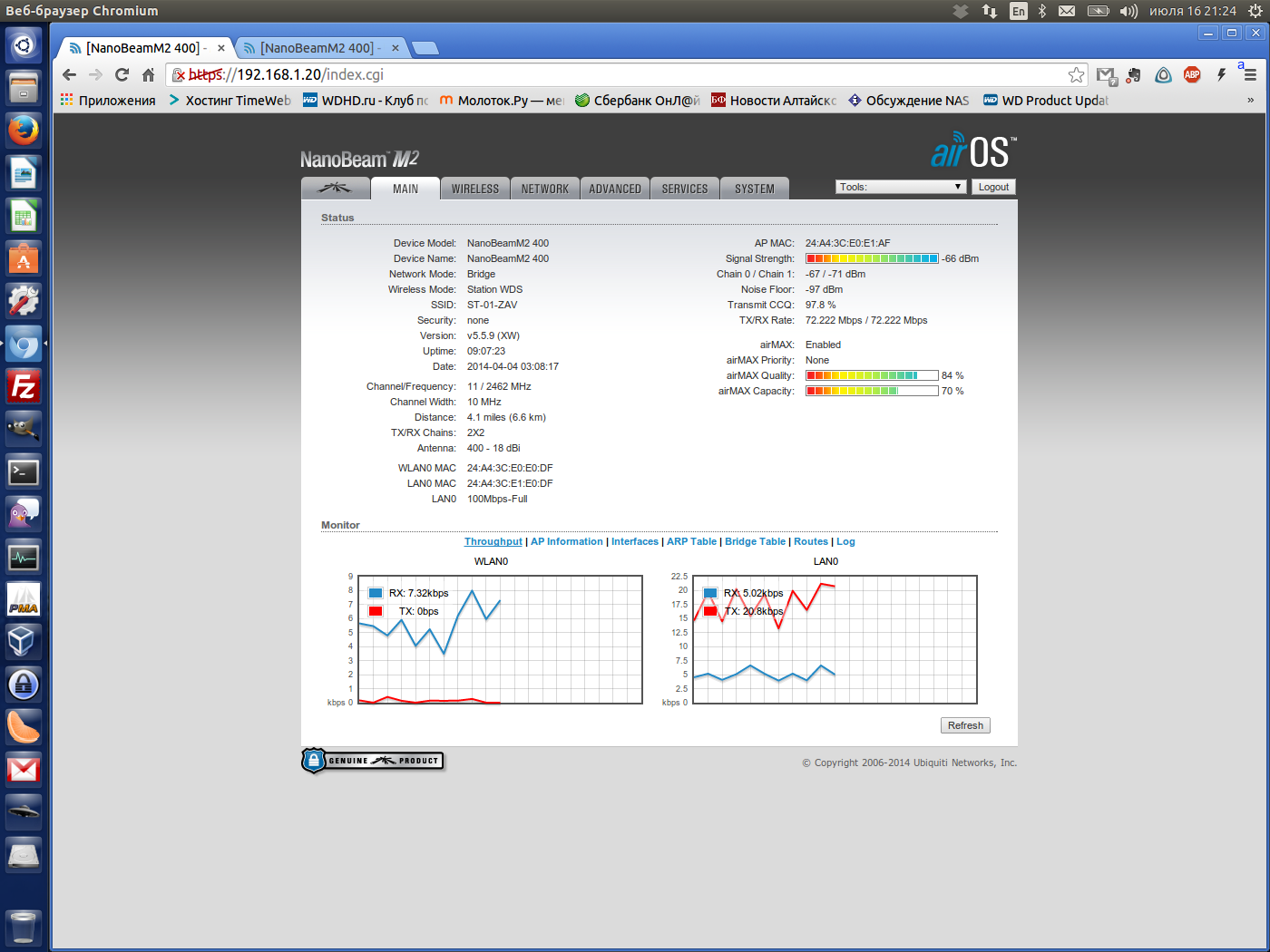The height and width of the screenshot is (952, 1270).
Task: Click the Signal Strength bar
Action: (872, 258)
